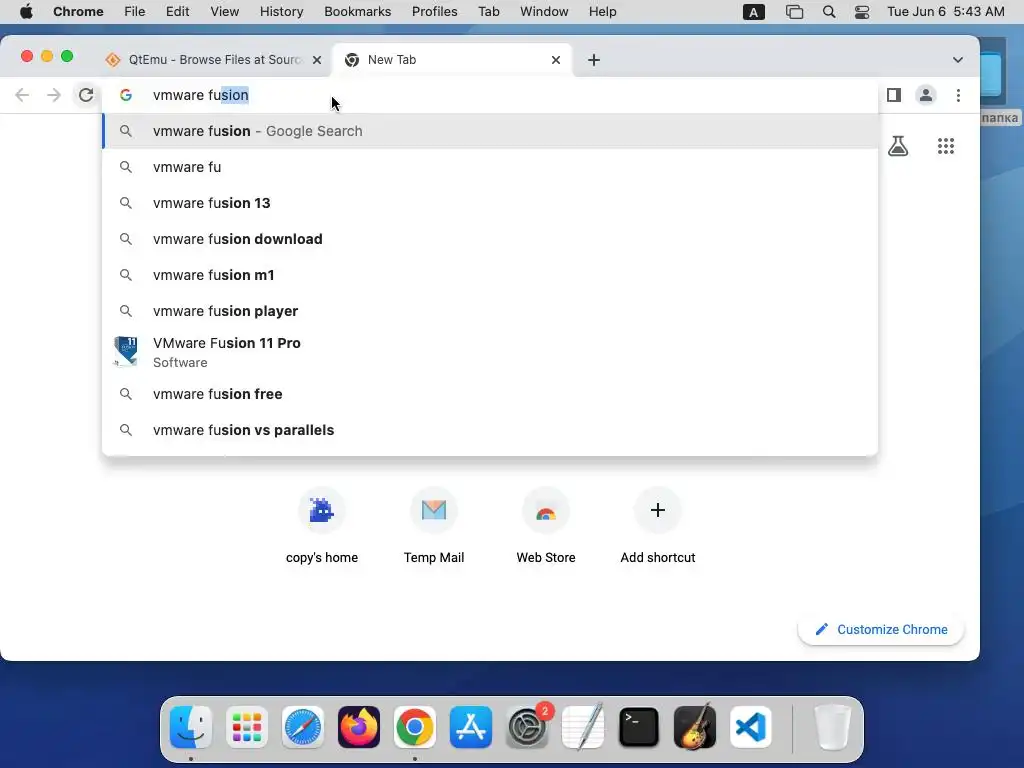
Task: Choose 'vmware fusion - Google Search' suggestion
Action: click(490, 131)
